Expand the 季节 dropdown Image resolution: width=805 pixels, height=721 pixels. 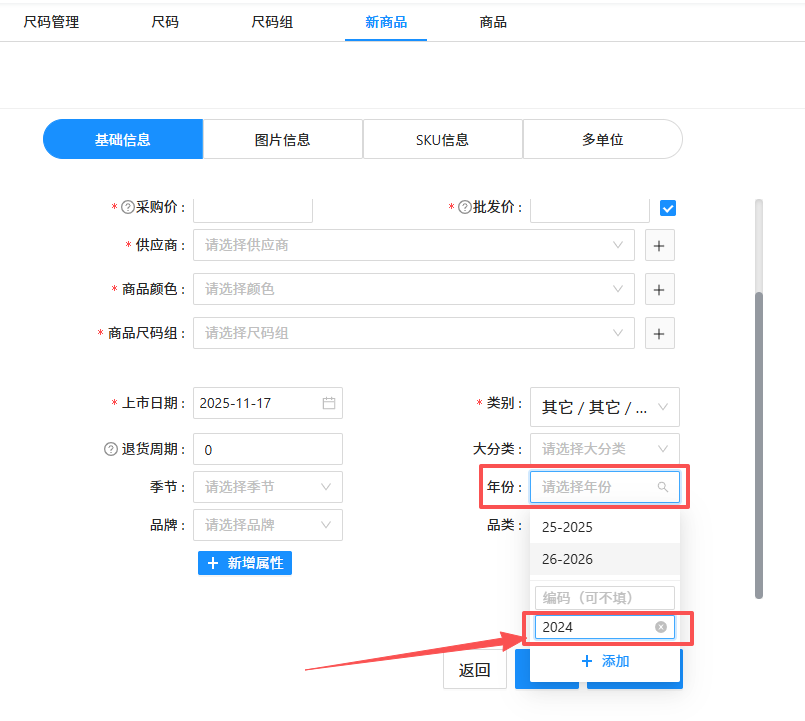click(x=267, y=487)
